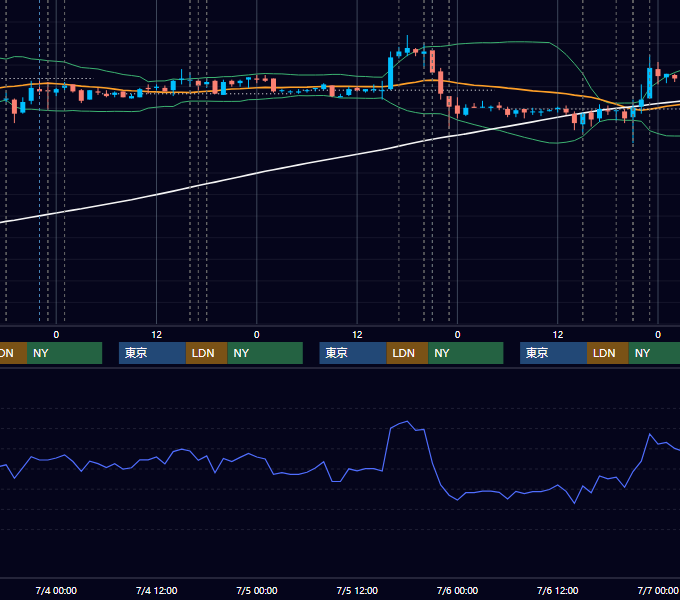Click the 7/7 00:00 date label
The height and width of the screenshot is (600, 680).
(658, 590)
